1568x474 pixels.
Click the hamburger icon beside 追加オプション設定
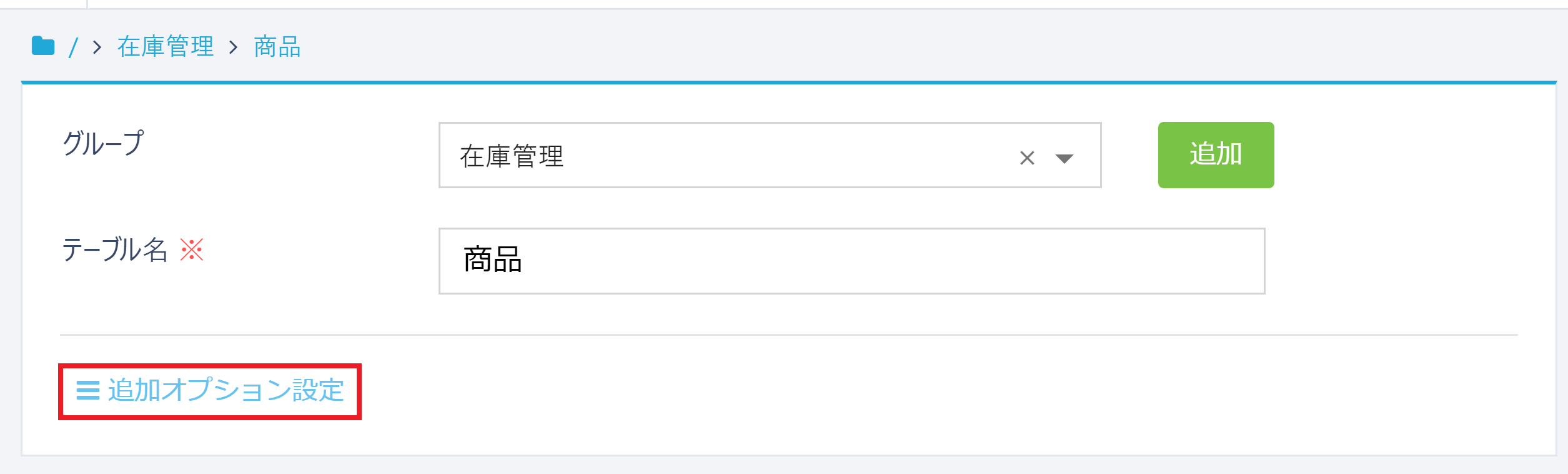tap(88, 390)
